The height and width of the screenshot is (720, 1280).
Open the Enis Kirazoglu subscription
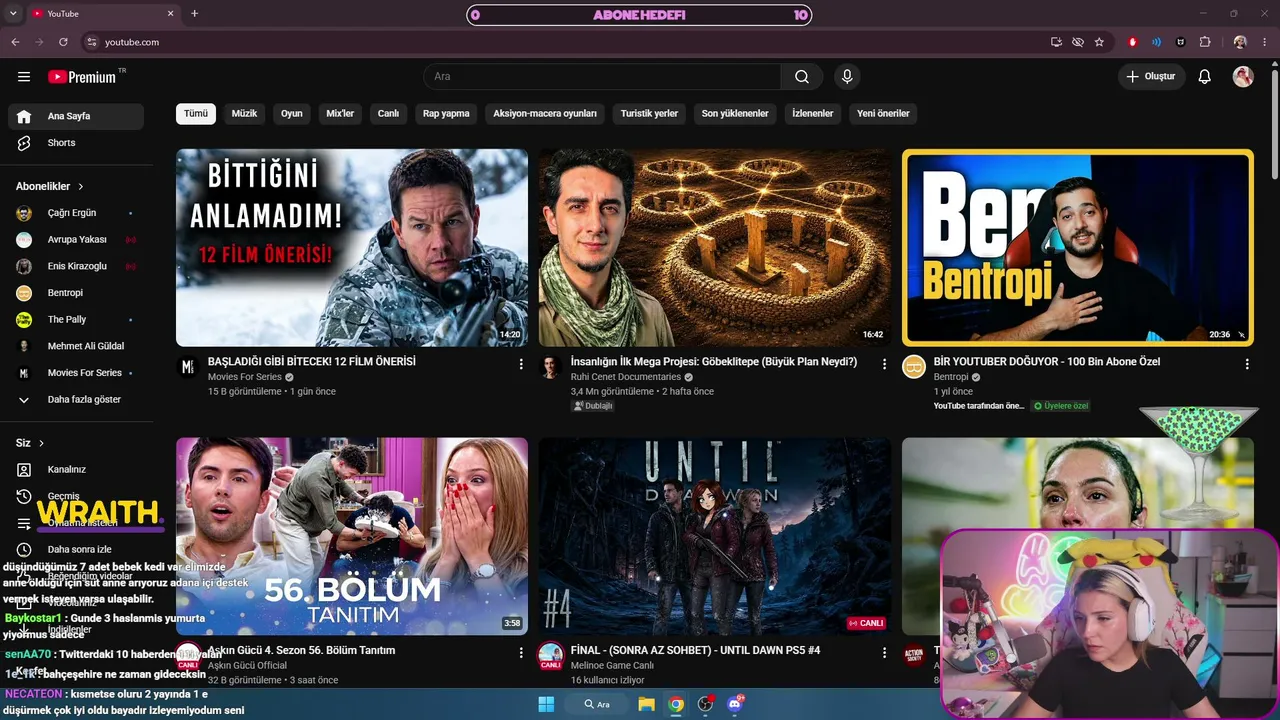pyautogui.click(x=76, y=266)
